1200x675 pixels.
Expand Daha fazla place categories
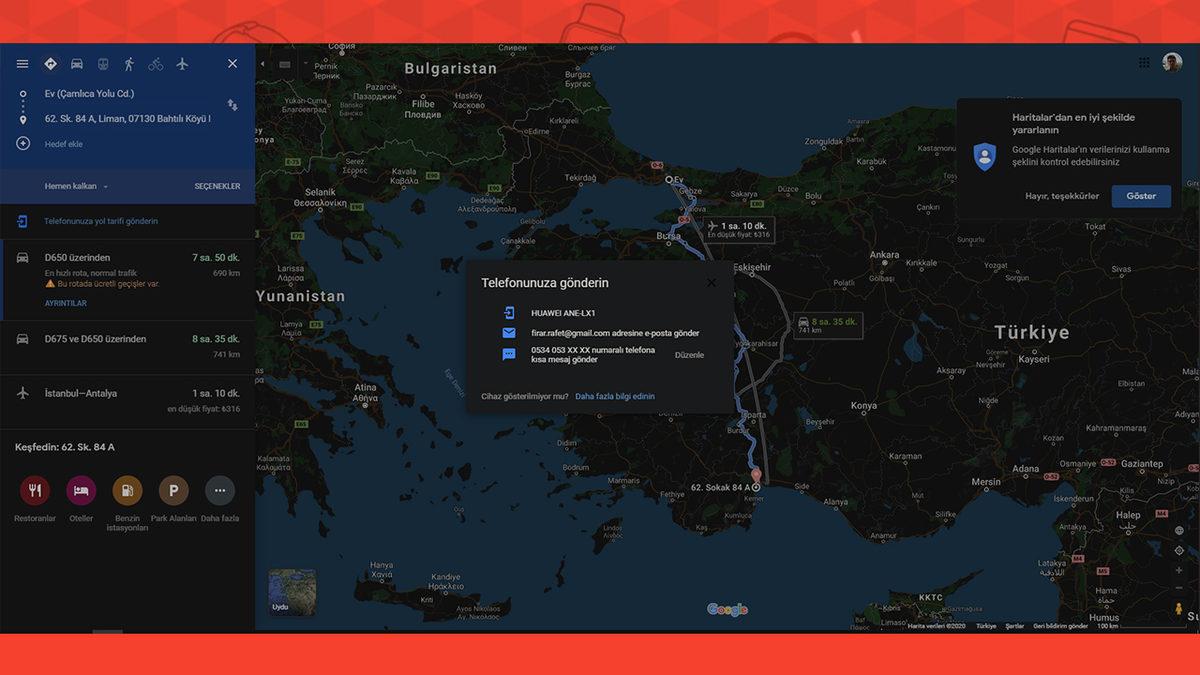tap(219, 491)
